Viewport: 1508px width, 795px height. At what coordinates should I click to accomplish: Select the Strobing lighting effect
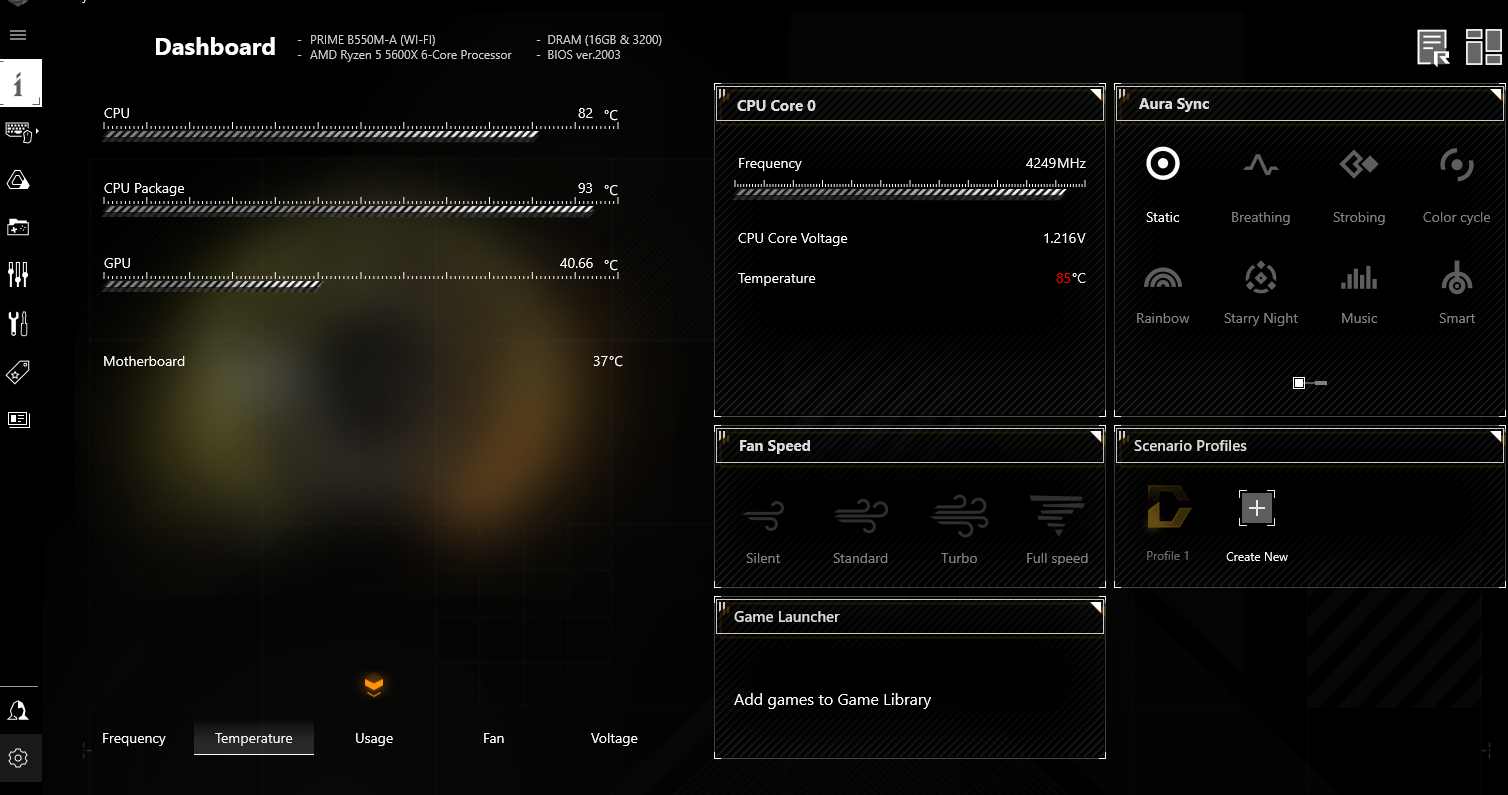[x=1359, y=186]
